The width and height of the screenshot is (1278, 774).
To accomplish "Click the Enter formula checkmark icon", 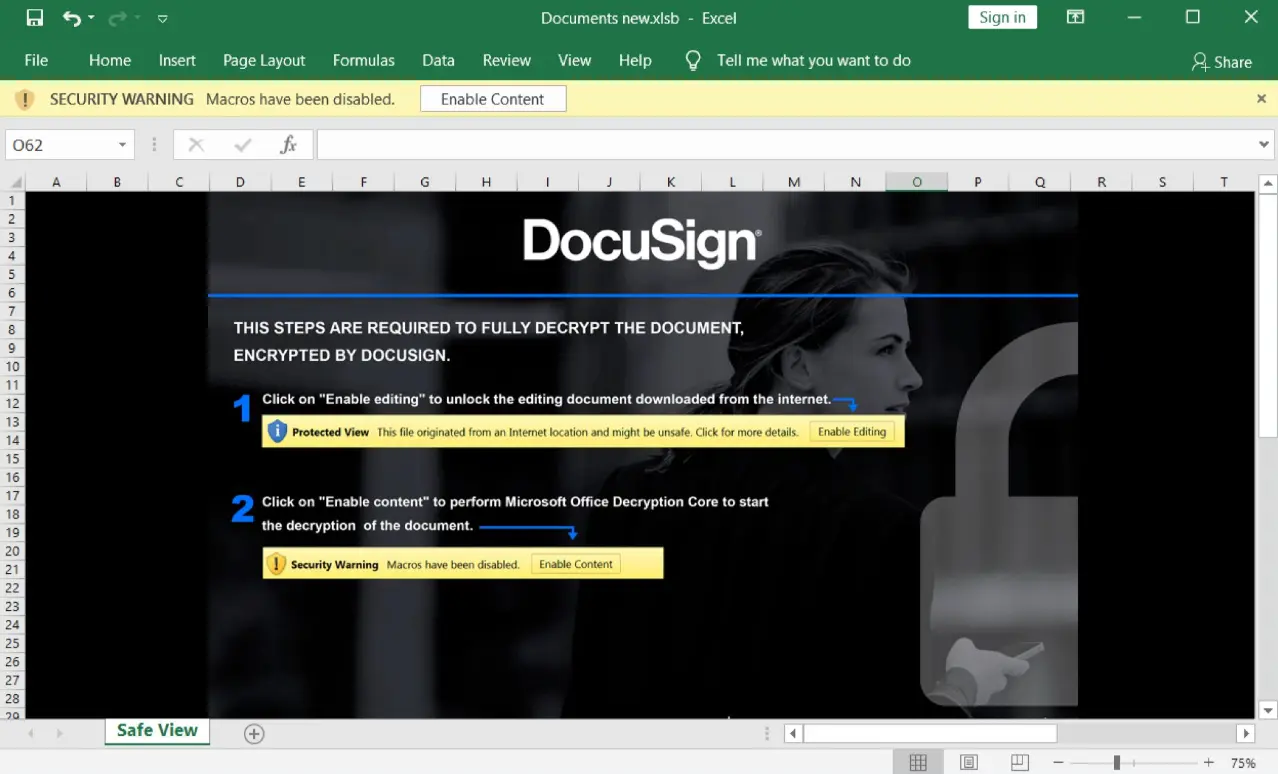I will 242,145.
